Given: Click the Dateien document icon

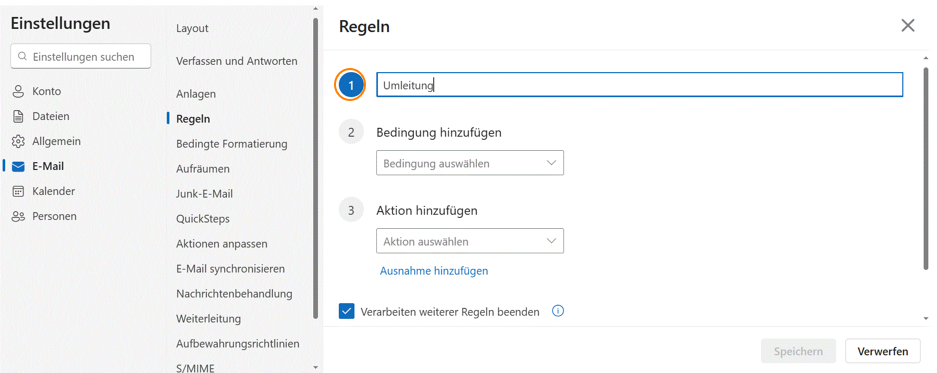Looking at the screenshot, I should click(x=19, y=117).
